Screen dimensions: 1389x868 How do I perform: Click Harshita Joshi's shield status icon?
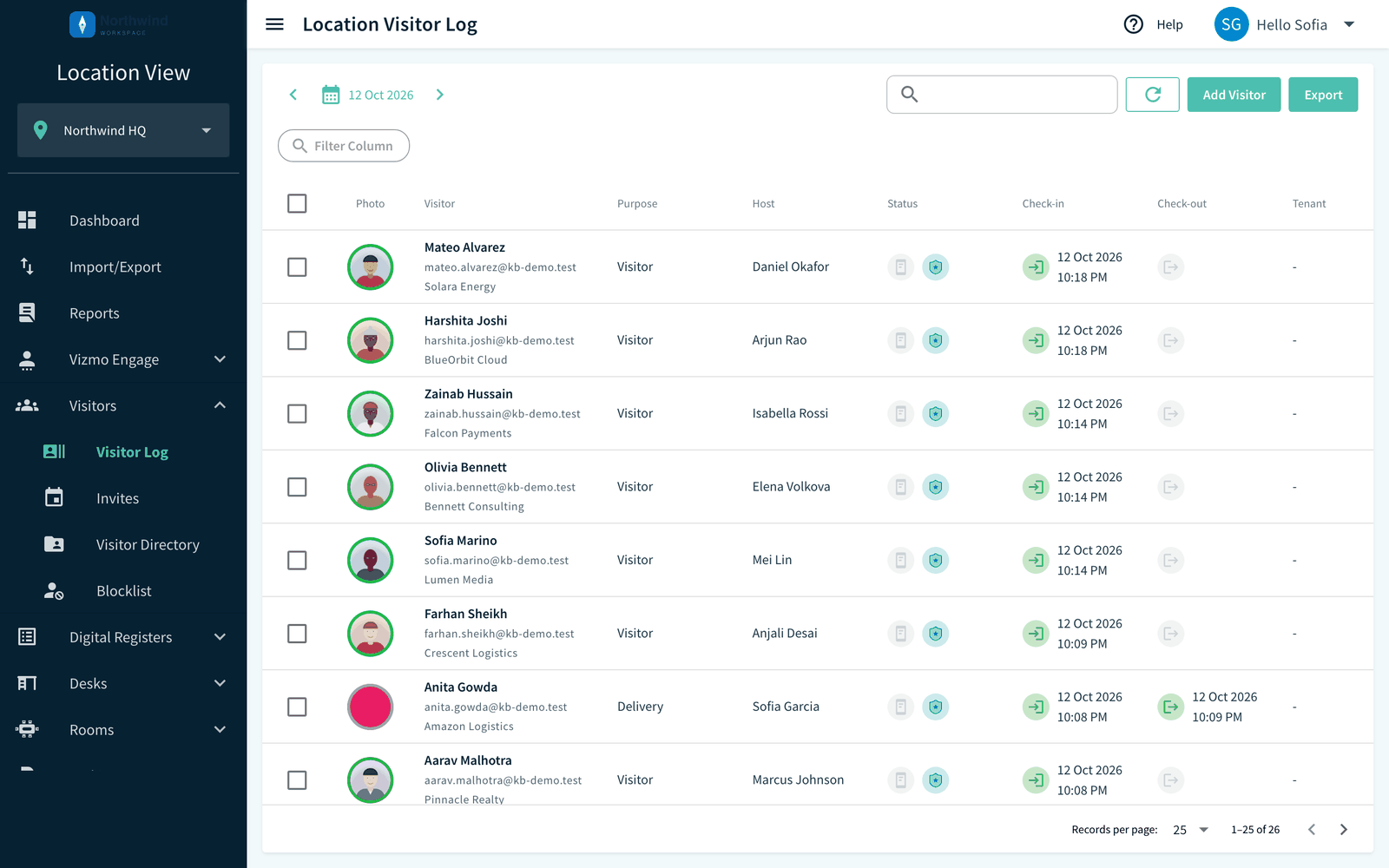click(935, 340)
